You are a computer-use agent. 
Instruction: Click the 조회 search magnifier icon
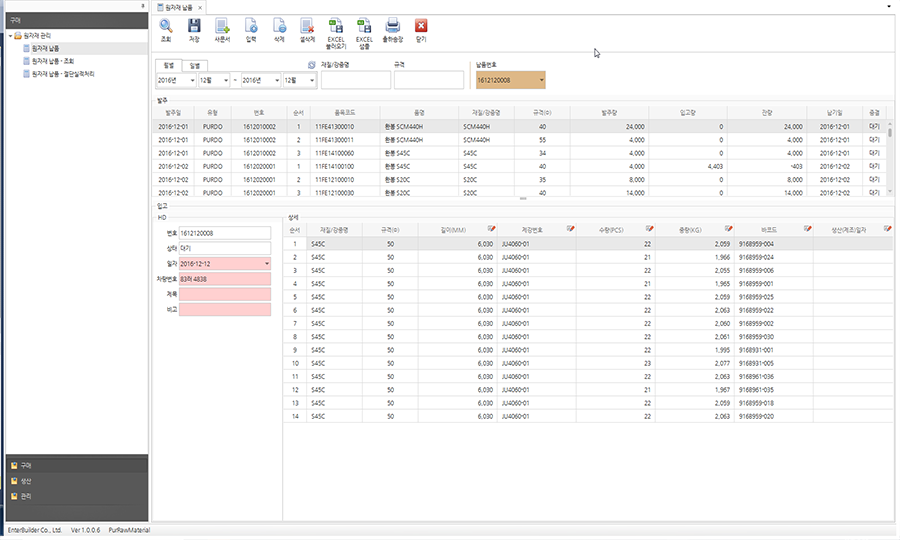pyautogui.click(x=165, y=26)
